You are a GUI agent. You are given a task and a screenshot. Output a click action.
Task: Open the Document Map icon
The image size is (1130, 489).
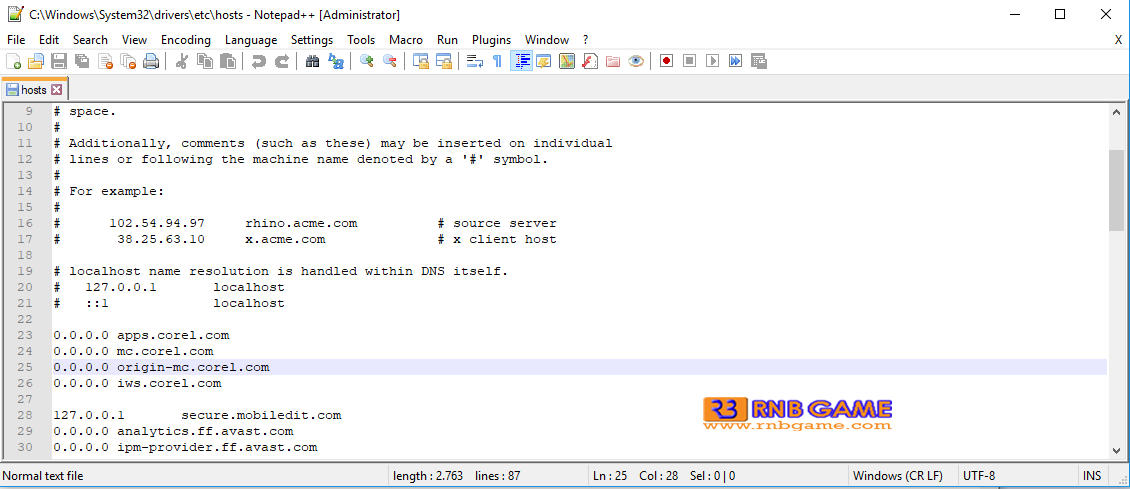[567, 61]
